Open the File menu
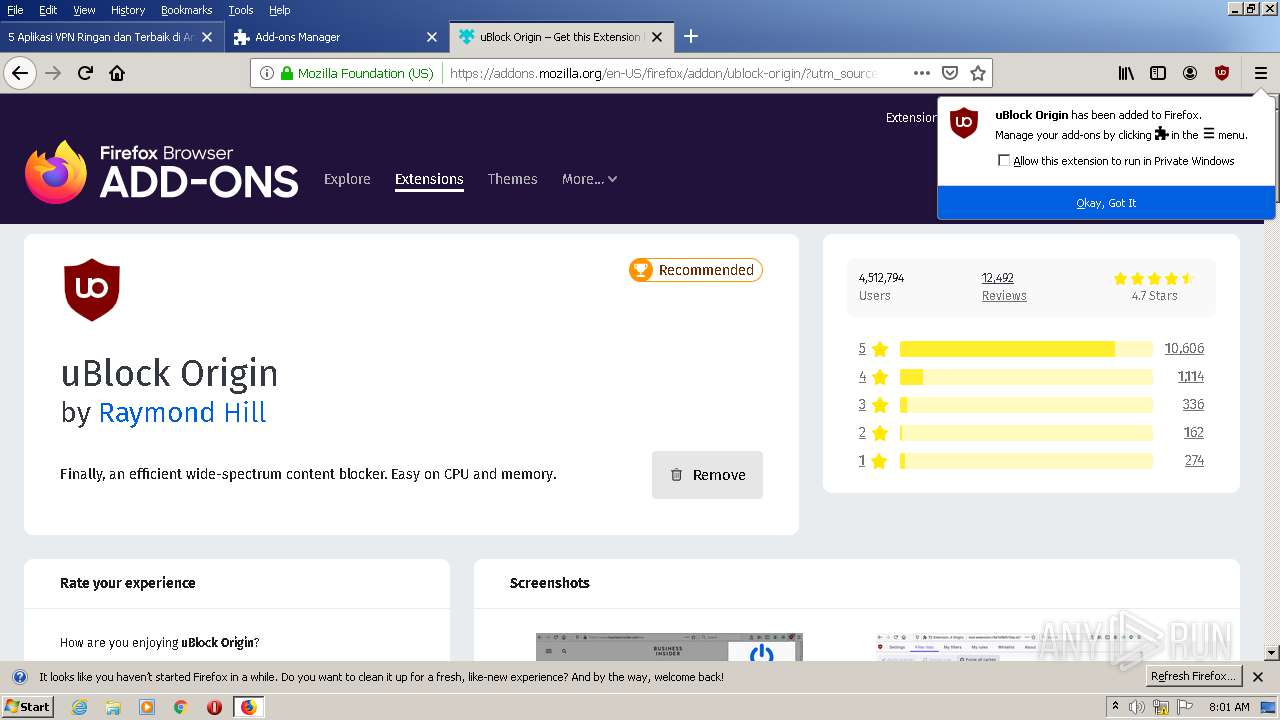 click(15, 10)
